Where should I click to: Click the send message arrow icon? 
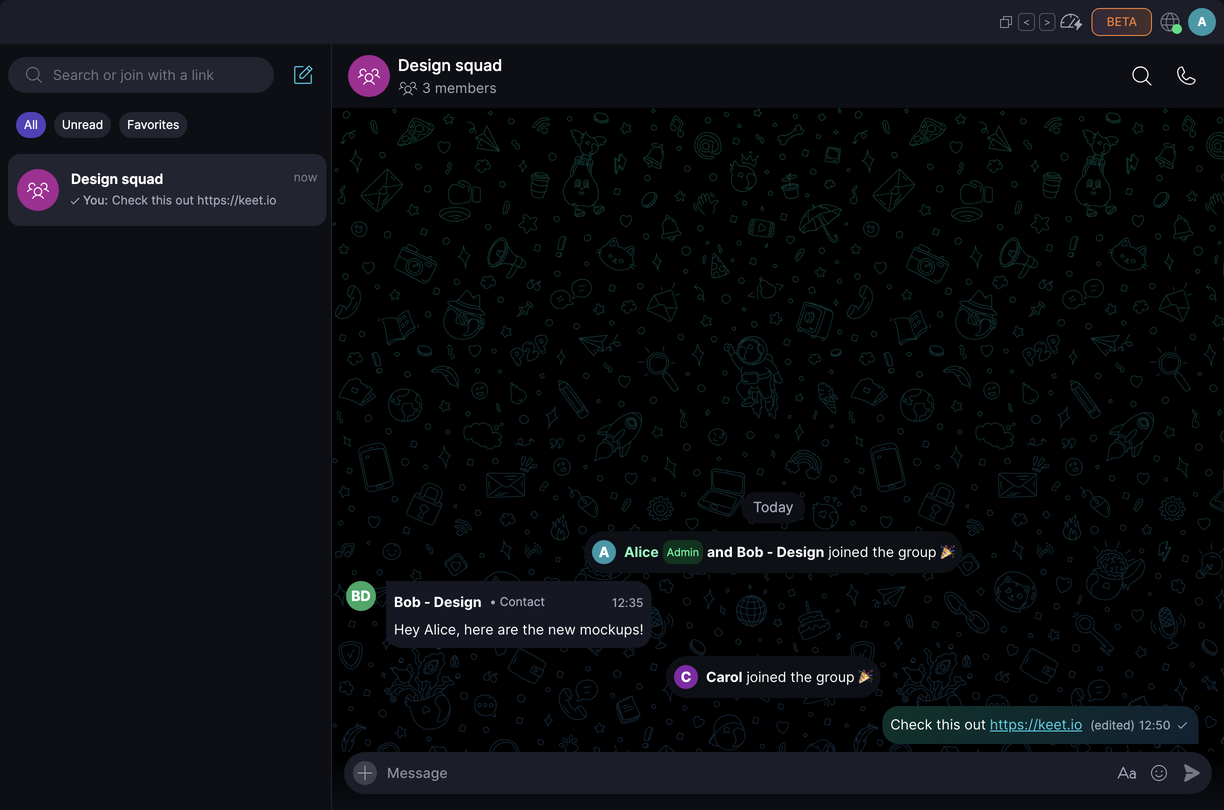(1191, 773)
